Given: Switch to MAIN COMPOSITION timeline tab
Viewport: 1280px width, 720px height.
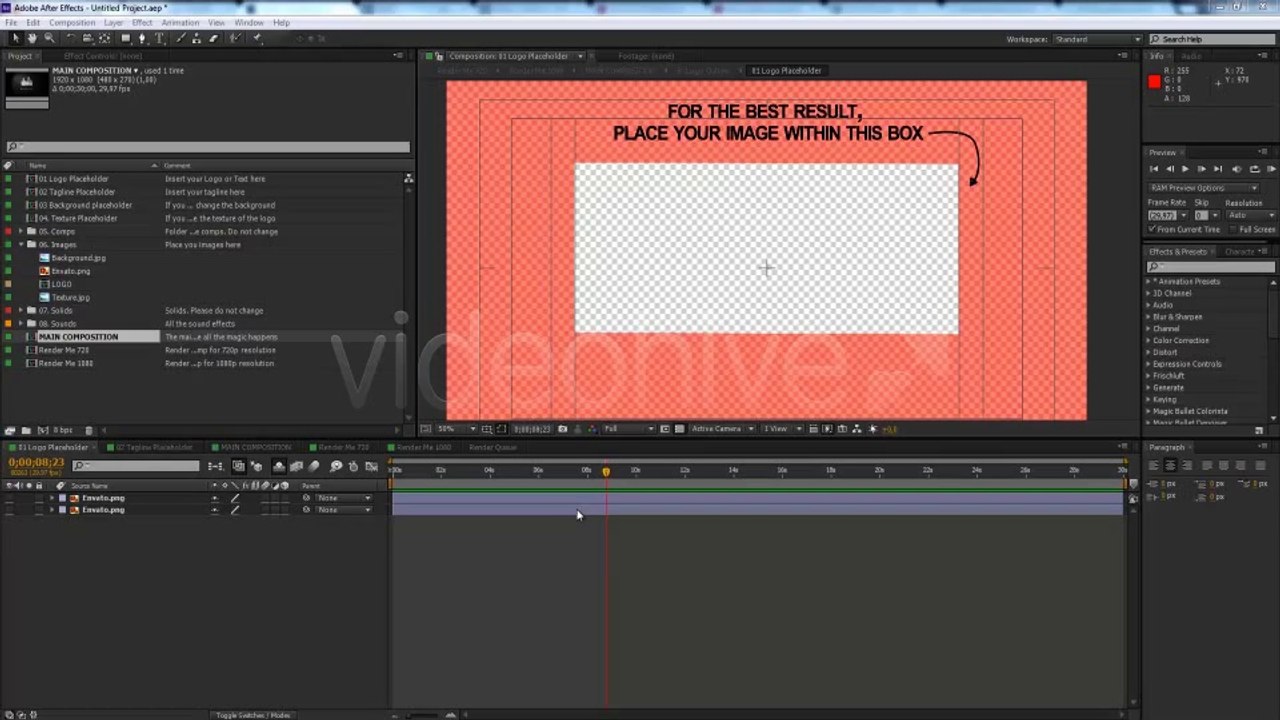Looking at the screenshot, I should [x=255, y=447].
